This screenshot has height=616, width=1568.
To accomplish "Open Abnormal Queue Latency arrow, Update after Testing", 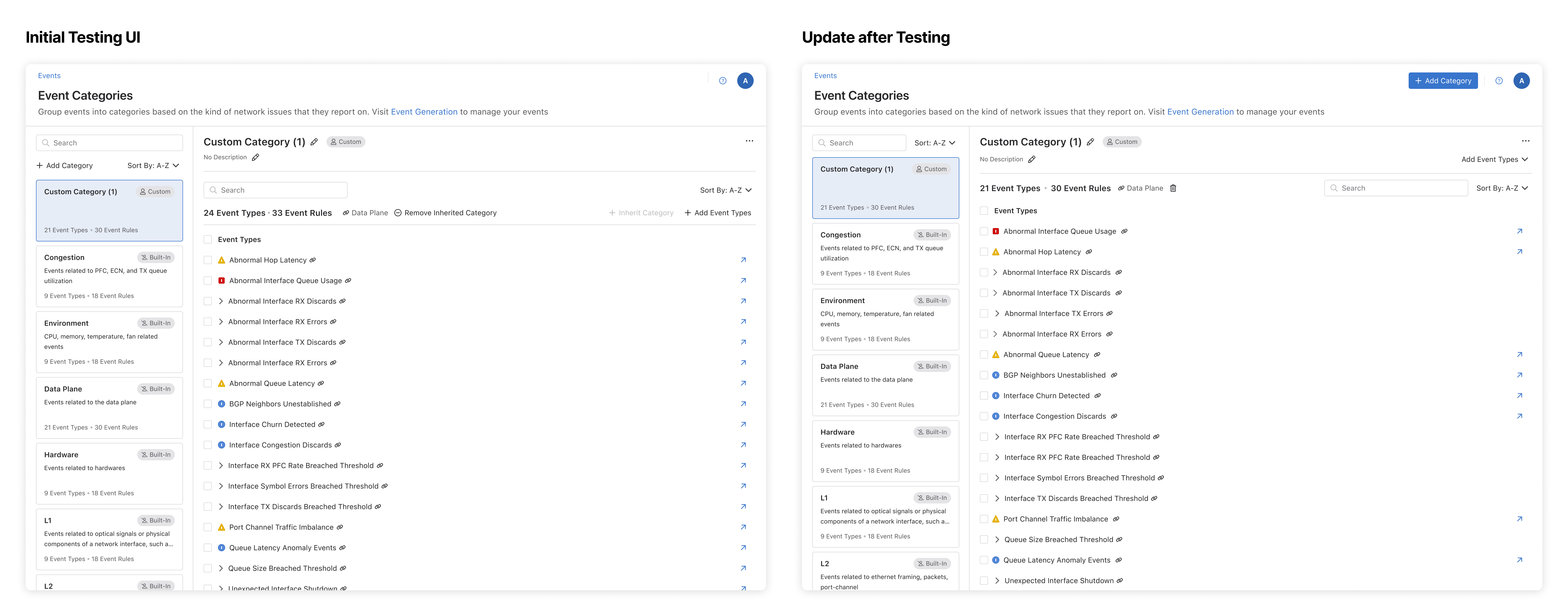I will click(x=1519, y=354).
